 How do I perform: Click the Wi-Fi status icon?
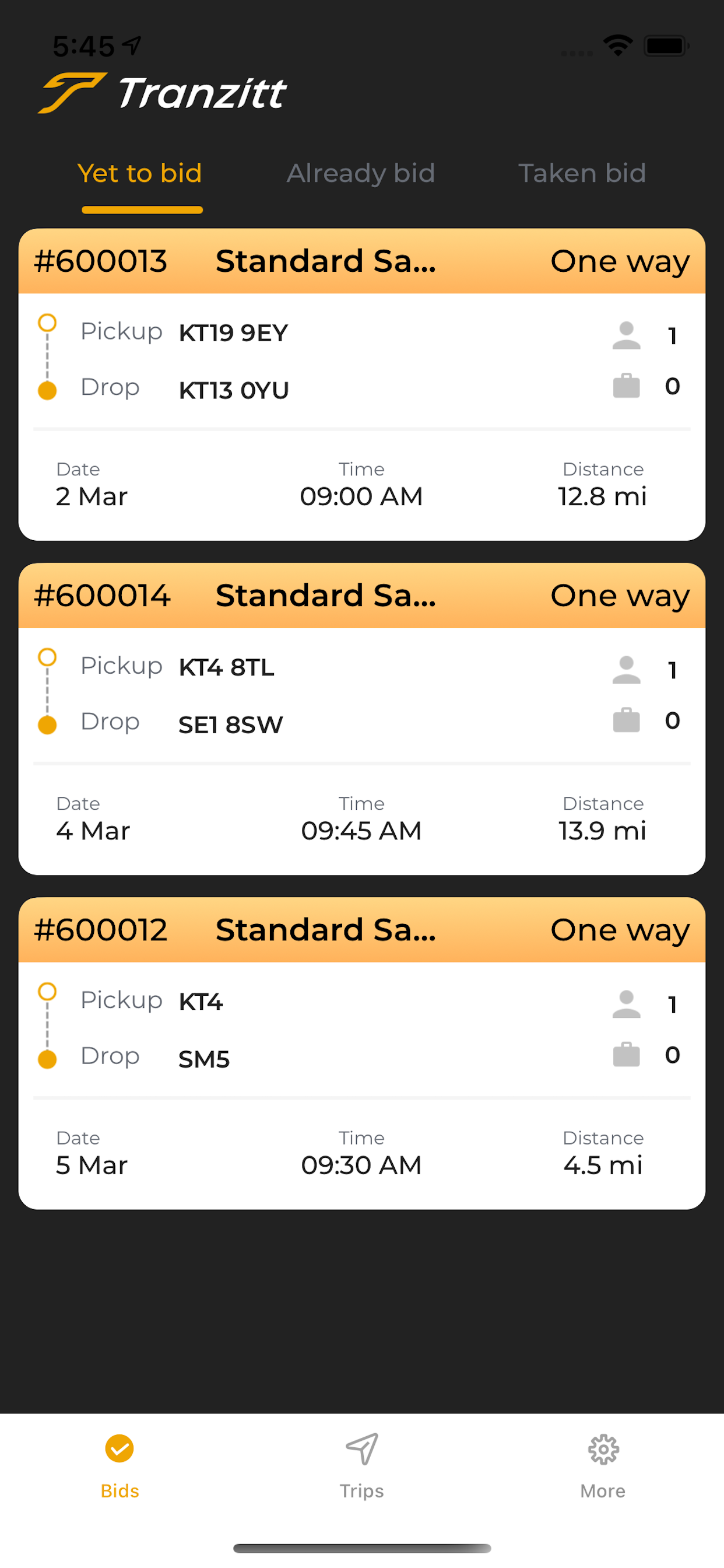click(618, 45)
